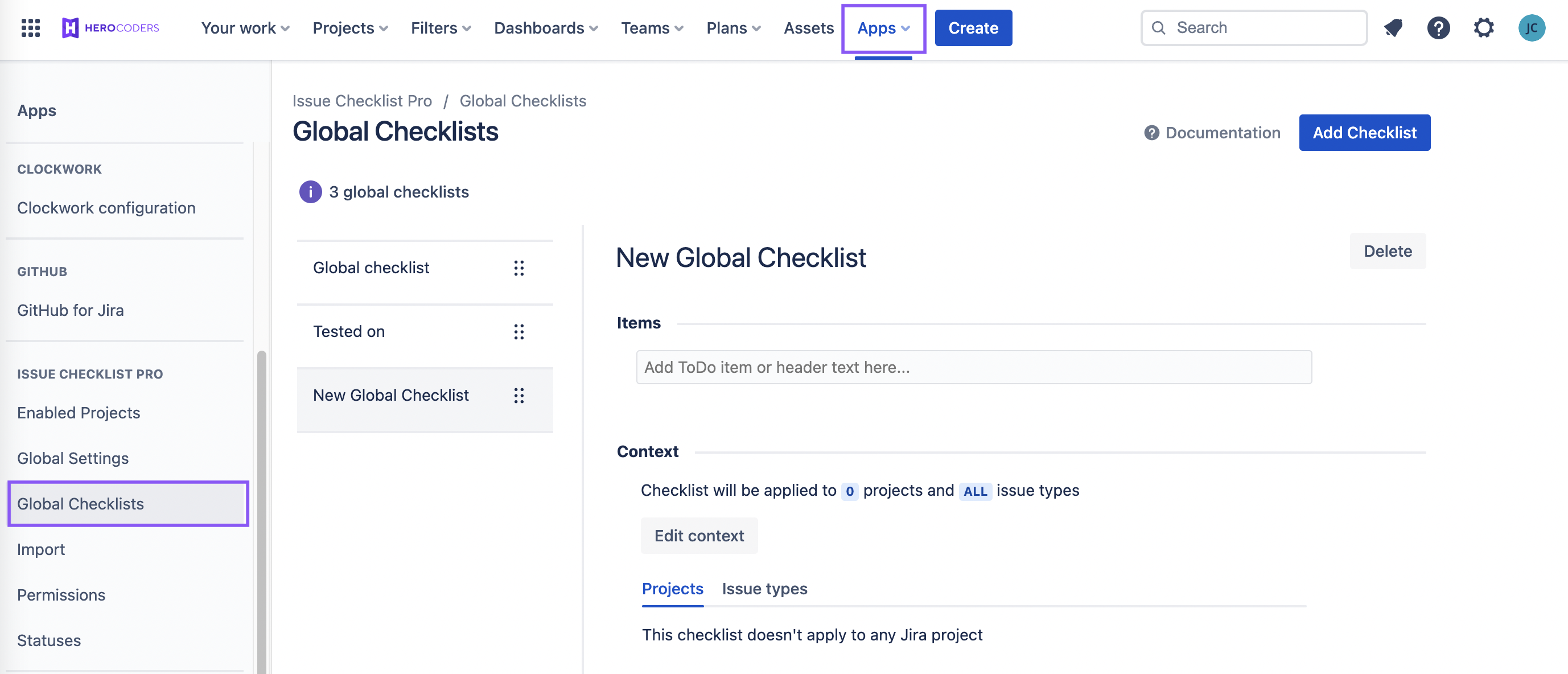Expand the Your work dropdown
The width and height of the screenshot is (1568, 674).
(244, 28)
